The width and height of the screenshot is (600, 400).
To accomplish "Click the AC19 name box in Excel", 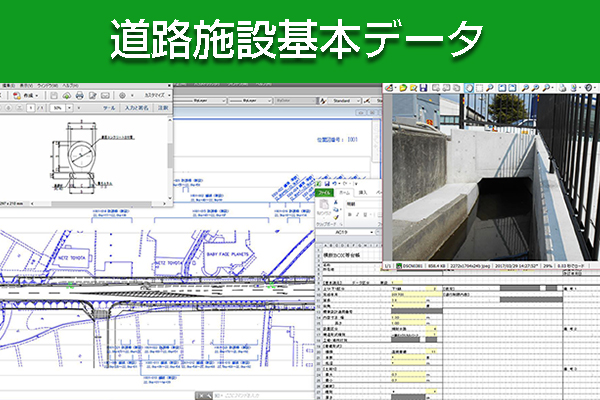I will click(x=342, y=232).
